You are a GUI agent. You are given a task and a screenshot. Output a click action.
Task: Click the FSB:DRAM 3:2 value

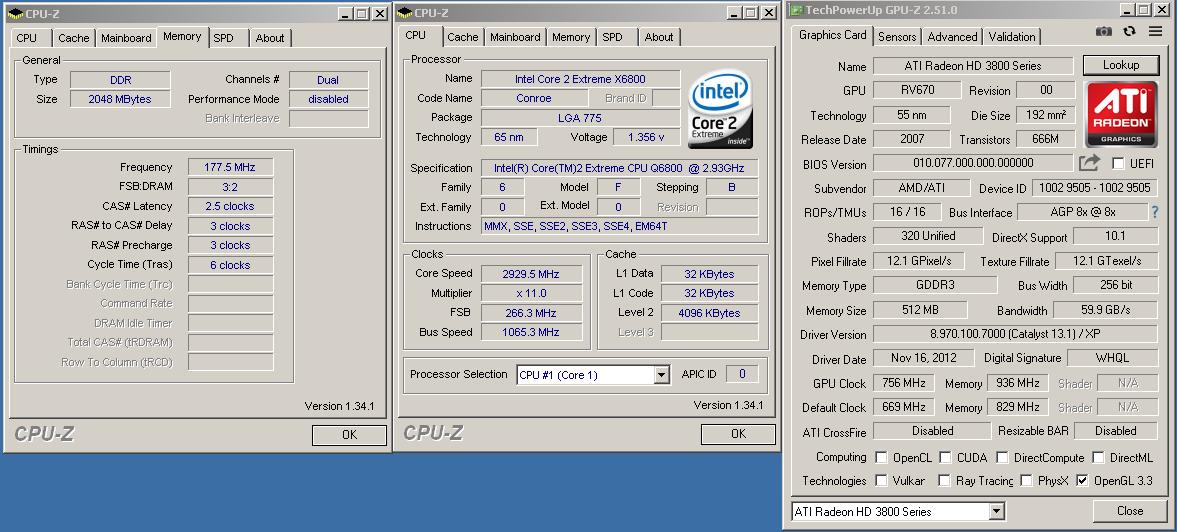pyautogui.click(x=230, y=187)
